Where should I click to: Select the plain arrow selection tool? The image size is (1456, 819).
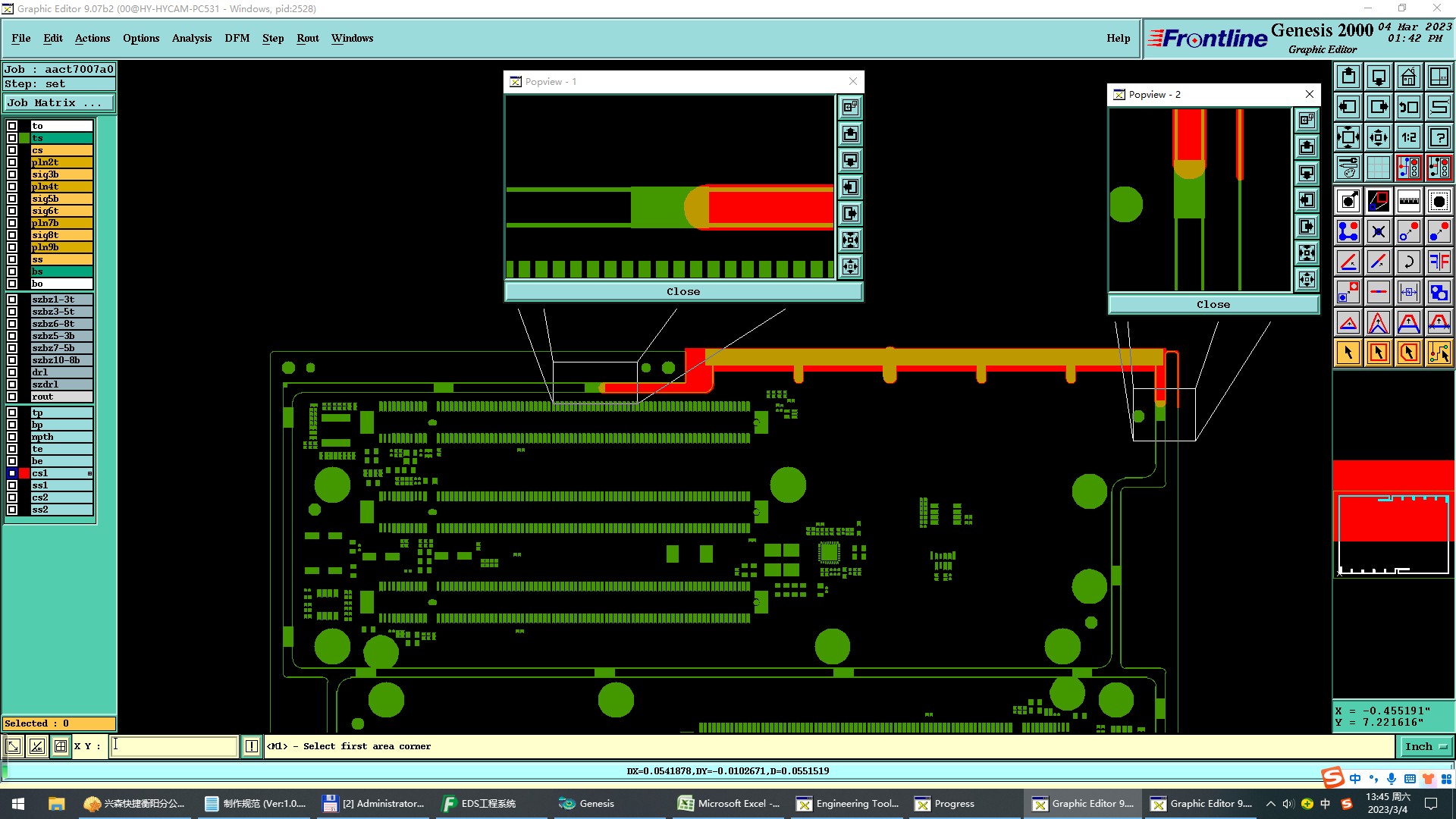(x=1348, y=353)
